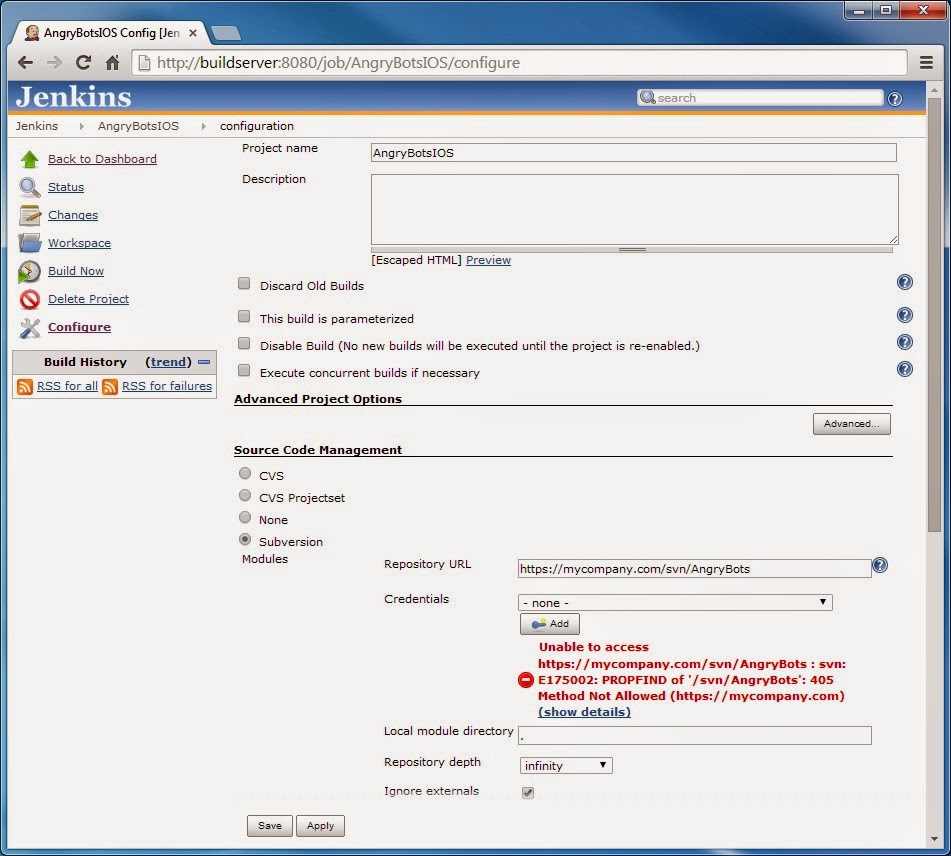This screenshot has height=856, width=951.
Task: Enable Discard Old Builds checkbox
Action: coord(244,283)
